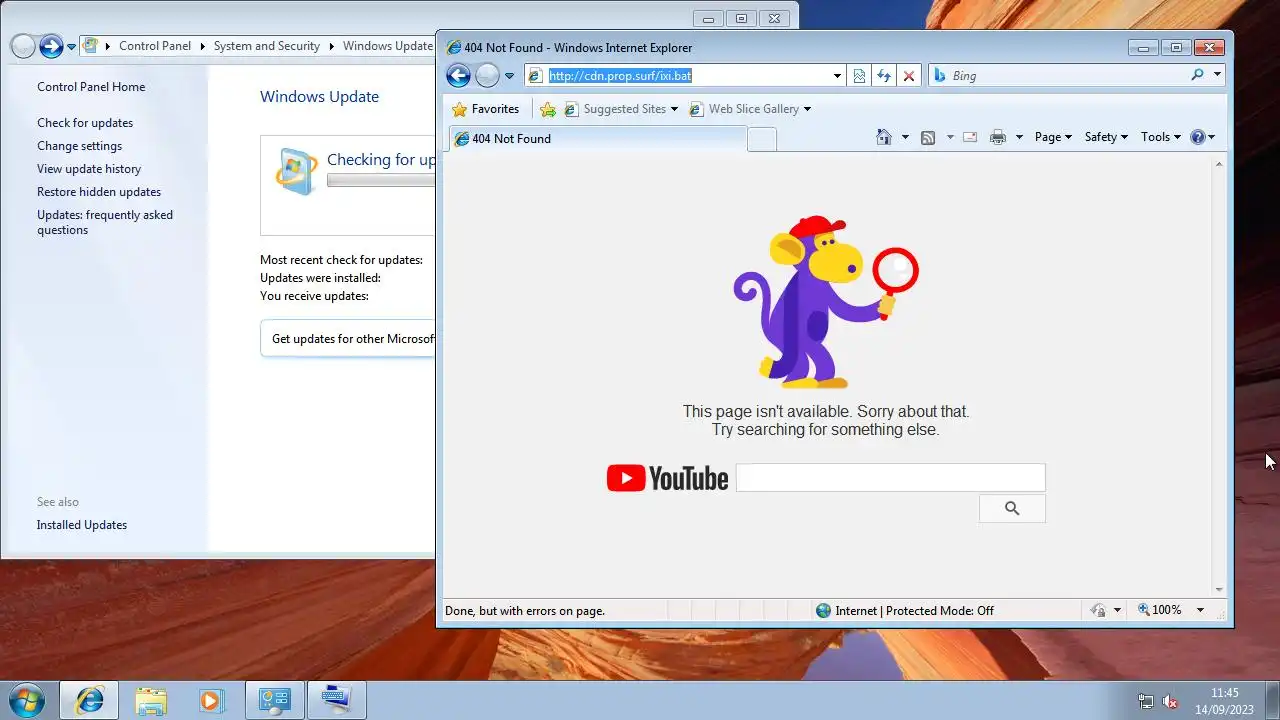This screenshot has width=1280, height=720.
Task: Open Control Panel Home link
Action: 91,87
